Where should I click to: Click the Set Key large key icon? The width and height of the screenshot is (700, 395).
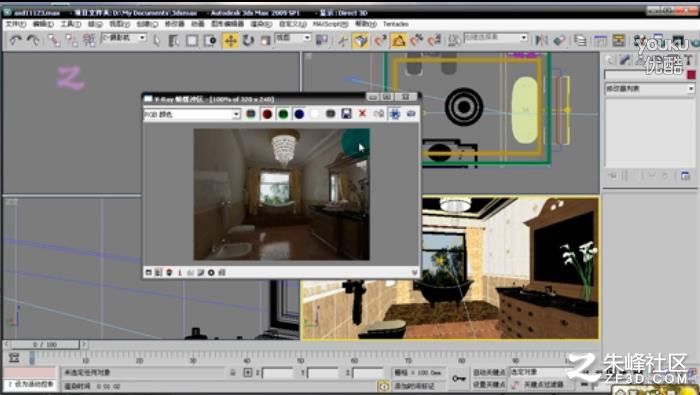(458, 378)
